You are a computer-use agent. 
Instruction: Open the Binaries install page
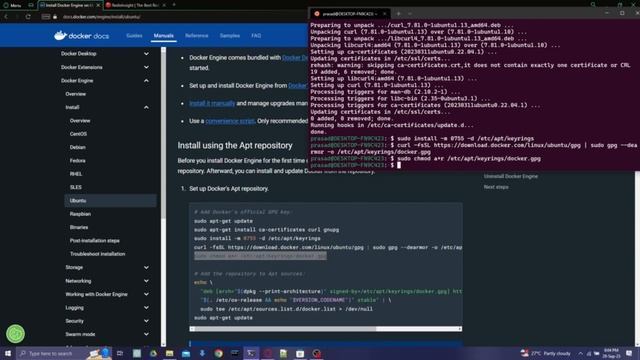point(79,227)
